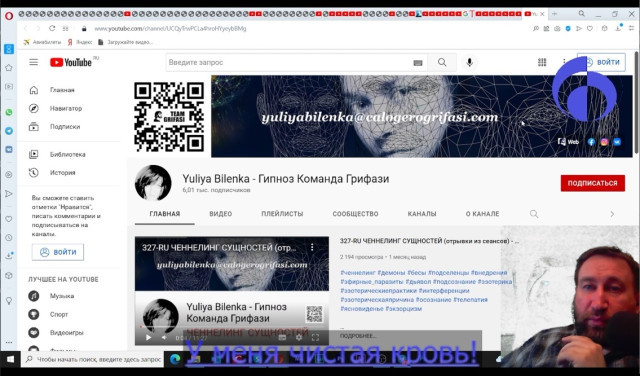The image size is (640, 376).
Task: Open the YouTube hamburger guide menu
Action: tap(33, 62)
